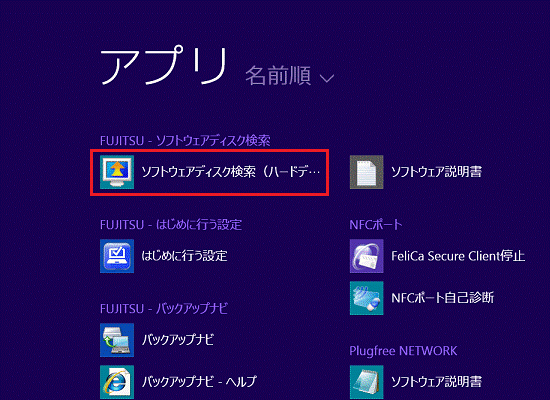Select the NFCポート group header
The height and width of the screenshot is (400, 550).
tap(376, 225)
